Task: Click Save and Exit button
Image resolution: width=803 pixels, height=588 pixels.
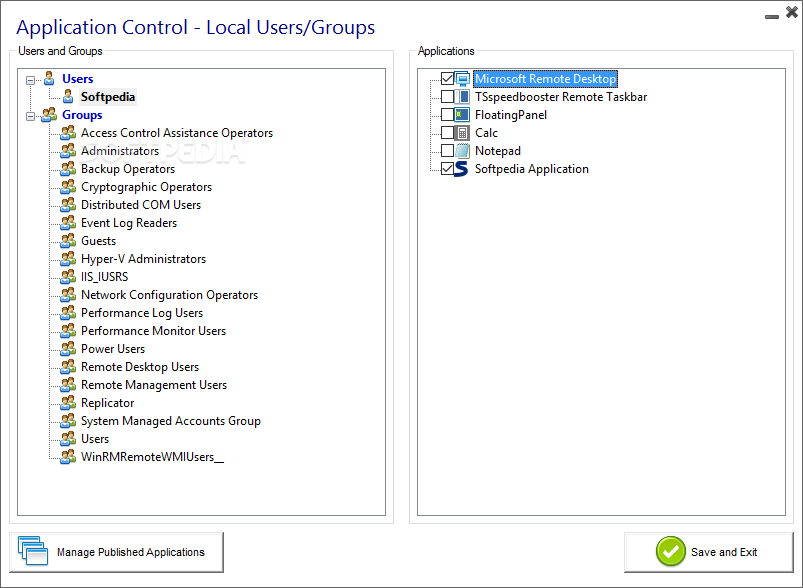Action: pos(709,552)
